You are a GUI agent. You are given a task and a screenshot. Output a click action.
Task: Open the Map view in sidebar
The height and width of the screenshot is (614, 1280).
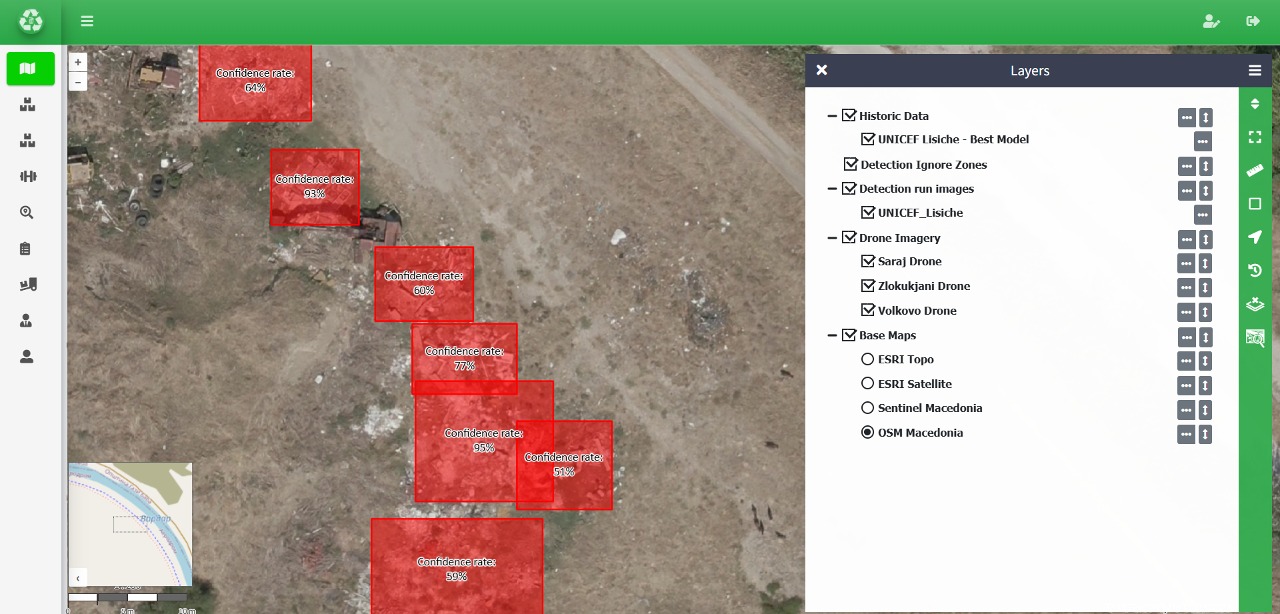point(30,69)
